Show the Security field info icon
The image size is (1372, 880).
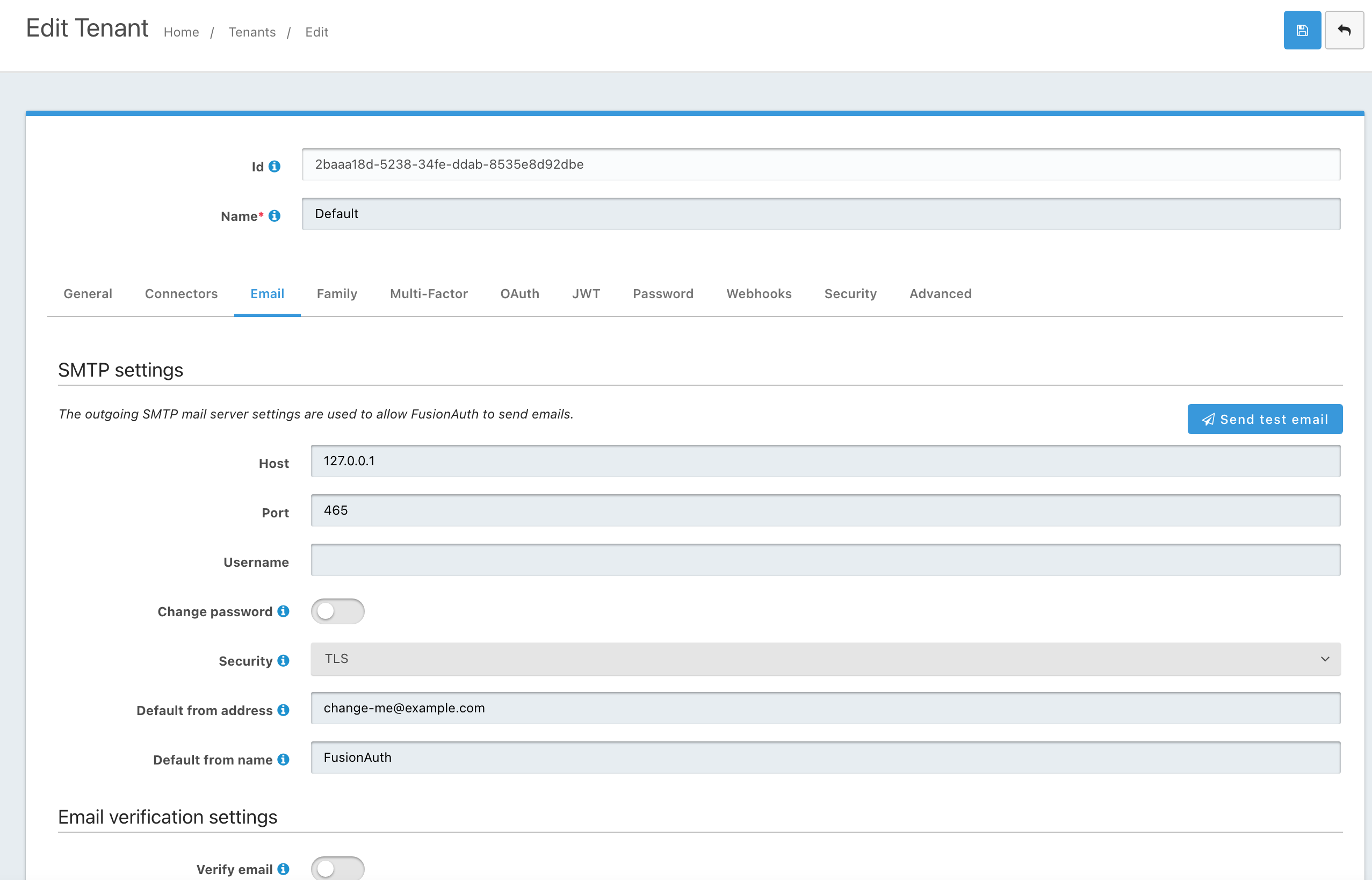pyautogui.click(x=284, y=661)
